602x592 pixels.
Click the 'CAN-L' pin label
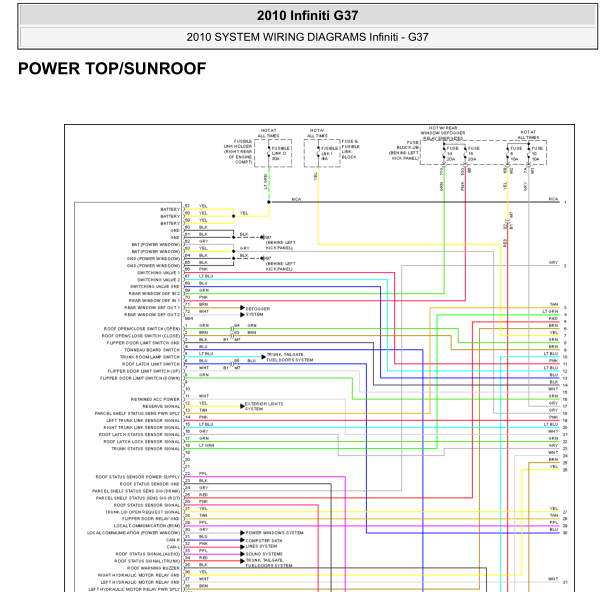[173, 547]
